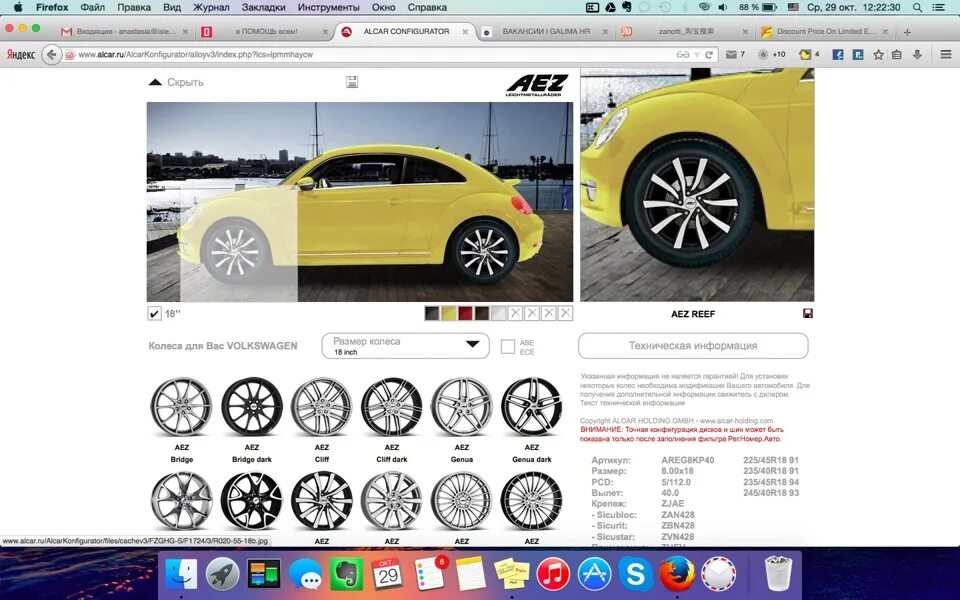Image resolution: width=960 pixels, height=600 pixels.
Task: Toggle reader view glasses icon
Action: [683, 54]
